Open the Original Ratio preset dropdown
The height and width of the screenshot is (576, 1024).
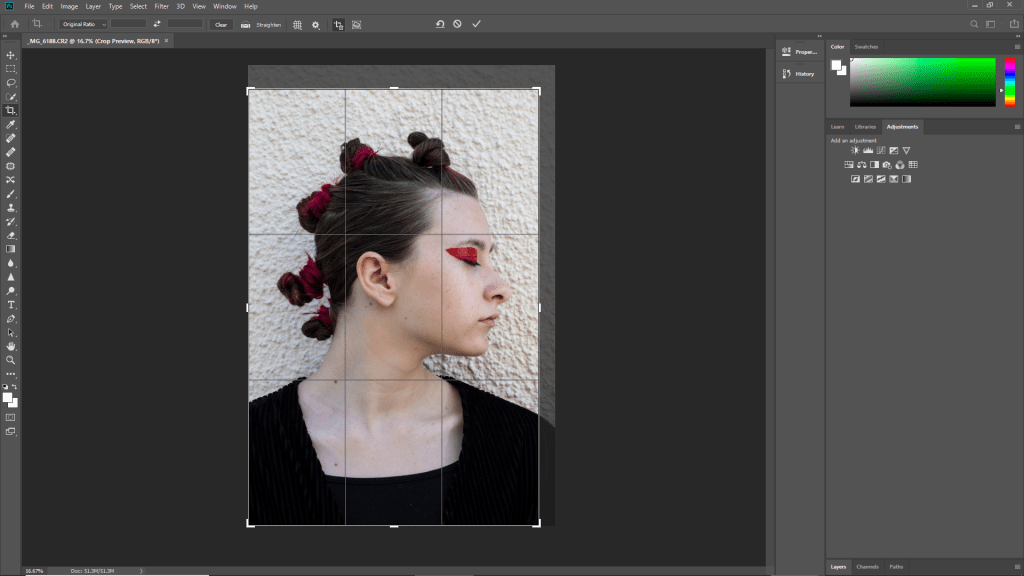click(x=83, y=24)
